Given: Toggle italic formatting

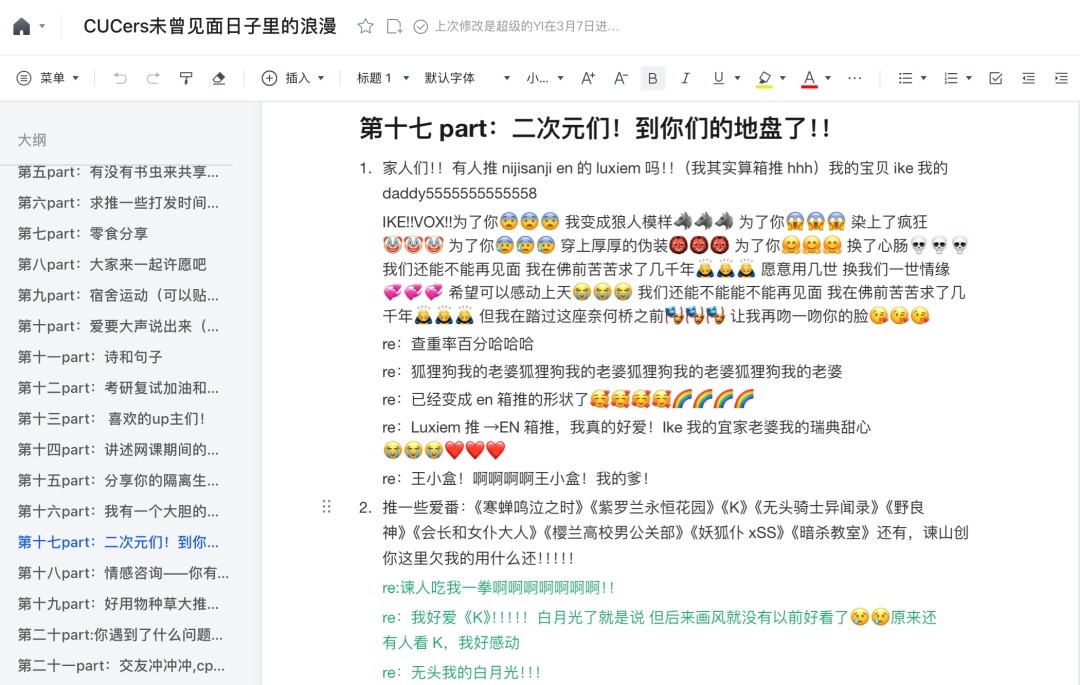Looking at the screenshot, I should tap(685, 77).
